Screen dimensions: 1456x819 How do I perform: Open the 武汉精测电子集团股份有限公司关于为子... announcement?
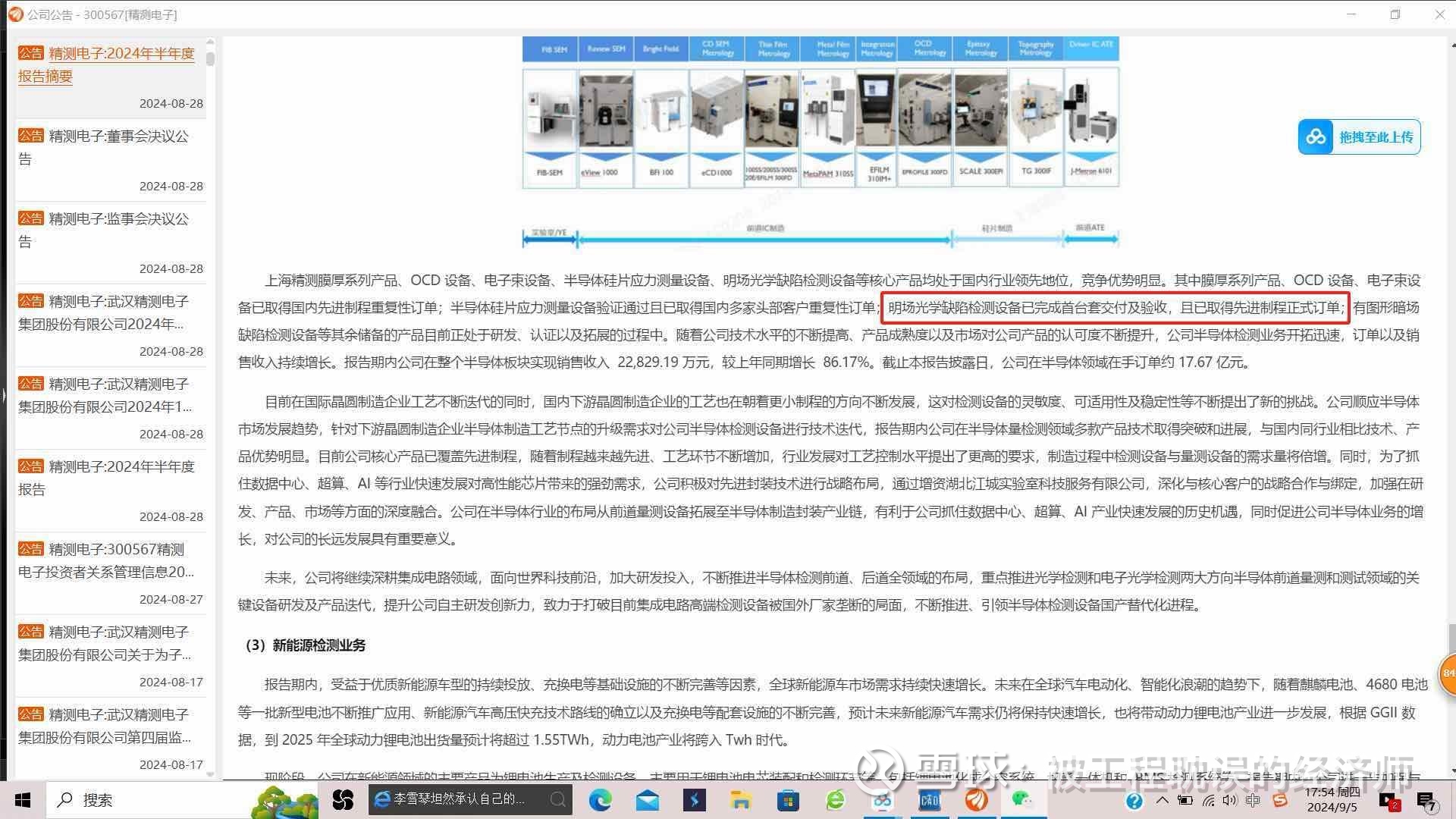click(x=105, y=643)
